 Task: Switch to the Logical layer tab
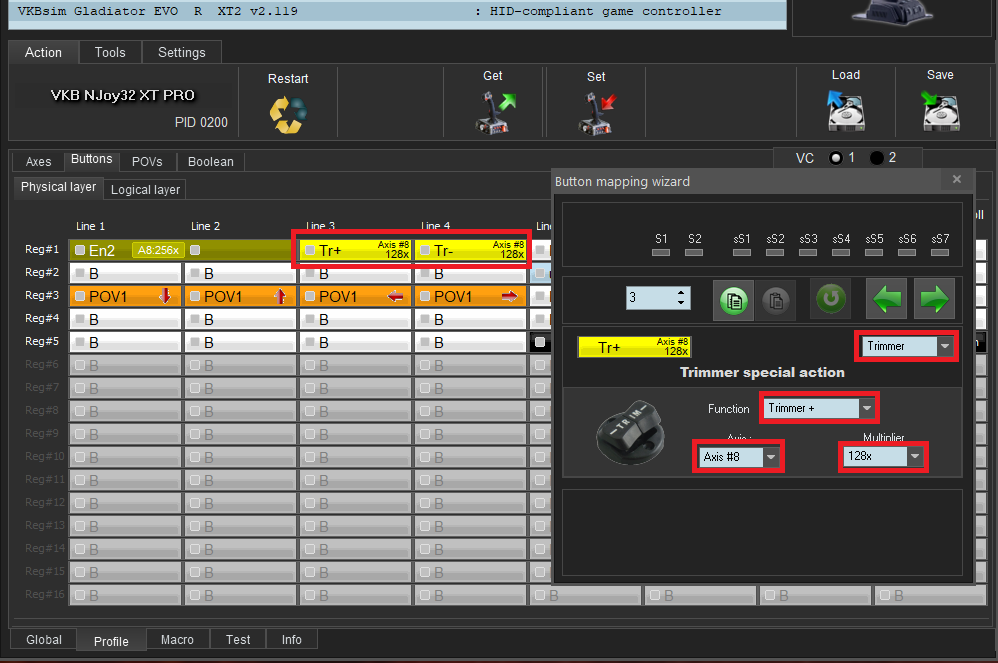145,189
